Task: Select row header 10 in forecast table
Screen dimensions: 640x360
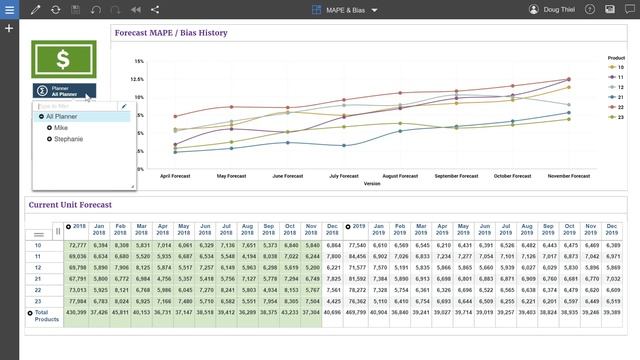Action: (x=38, y=246)
